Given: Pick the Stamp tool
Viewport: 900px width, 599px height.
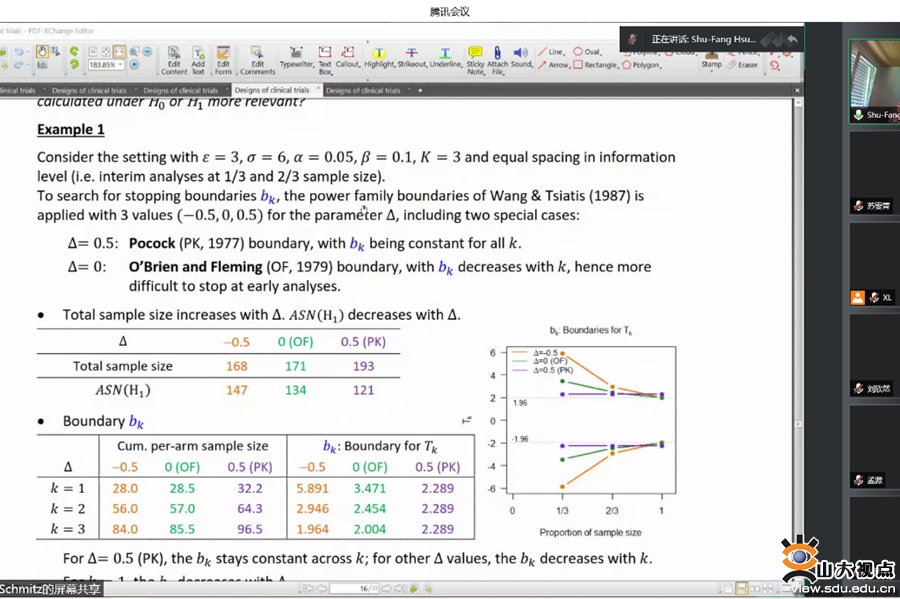Looking at the screenshot, I should coord(711,60).
